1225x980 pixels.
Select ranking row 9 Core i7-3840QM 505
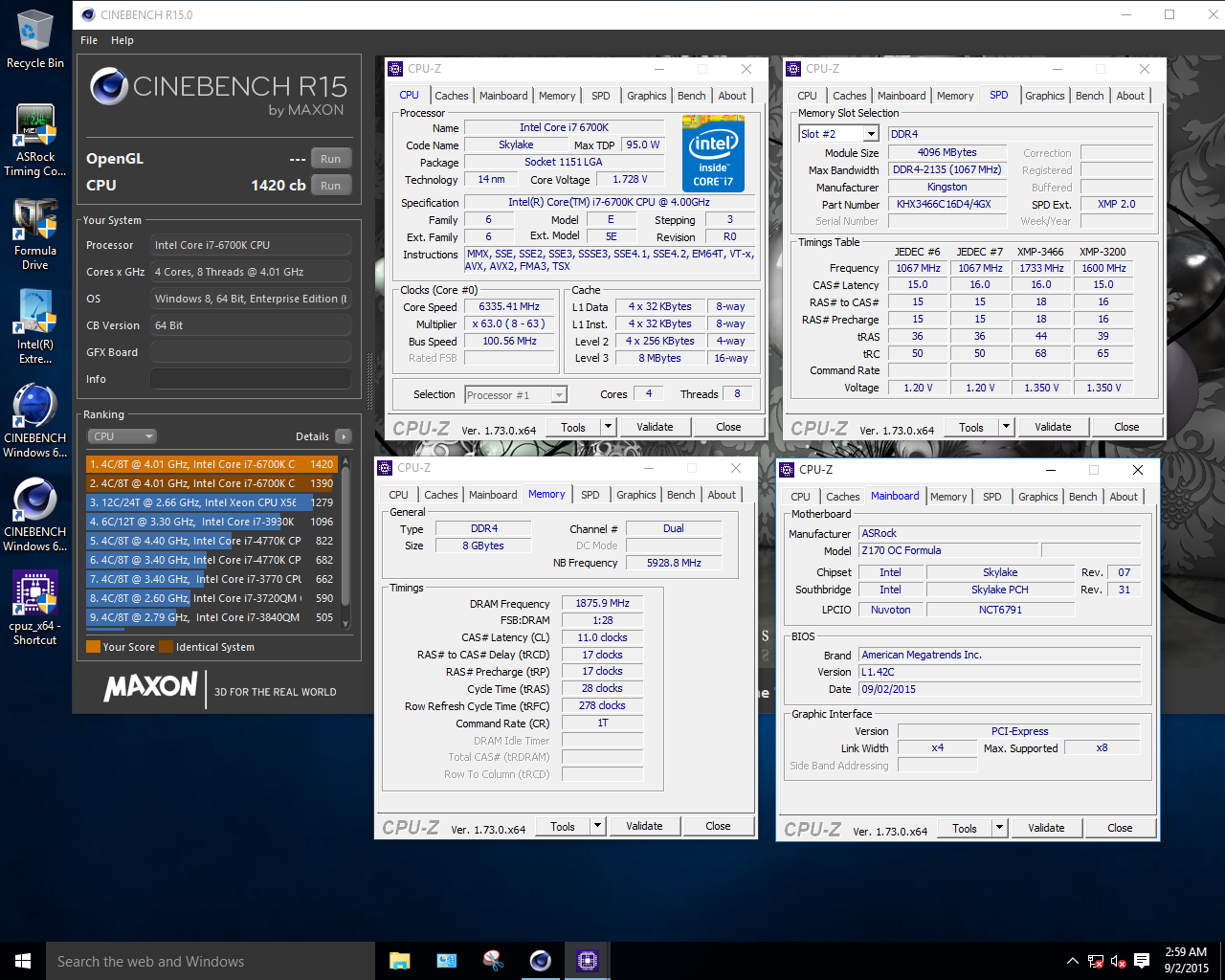[x=212, y=617]
